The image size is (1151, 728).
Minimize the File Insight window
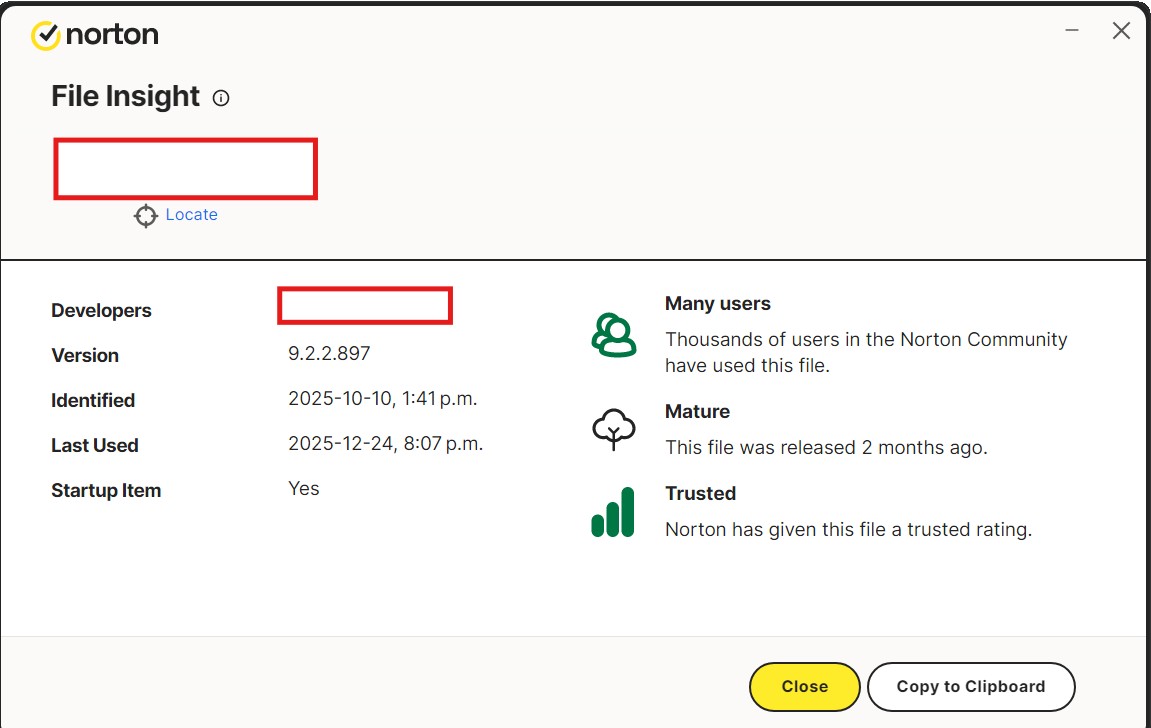[1072, 31]
